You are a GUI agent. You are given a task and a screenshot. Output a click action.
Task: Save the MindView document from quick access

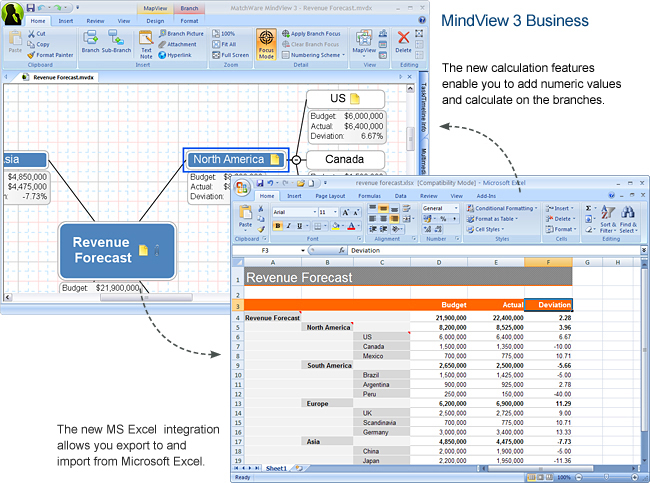click(x=31, y=7)
